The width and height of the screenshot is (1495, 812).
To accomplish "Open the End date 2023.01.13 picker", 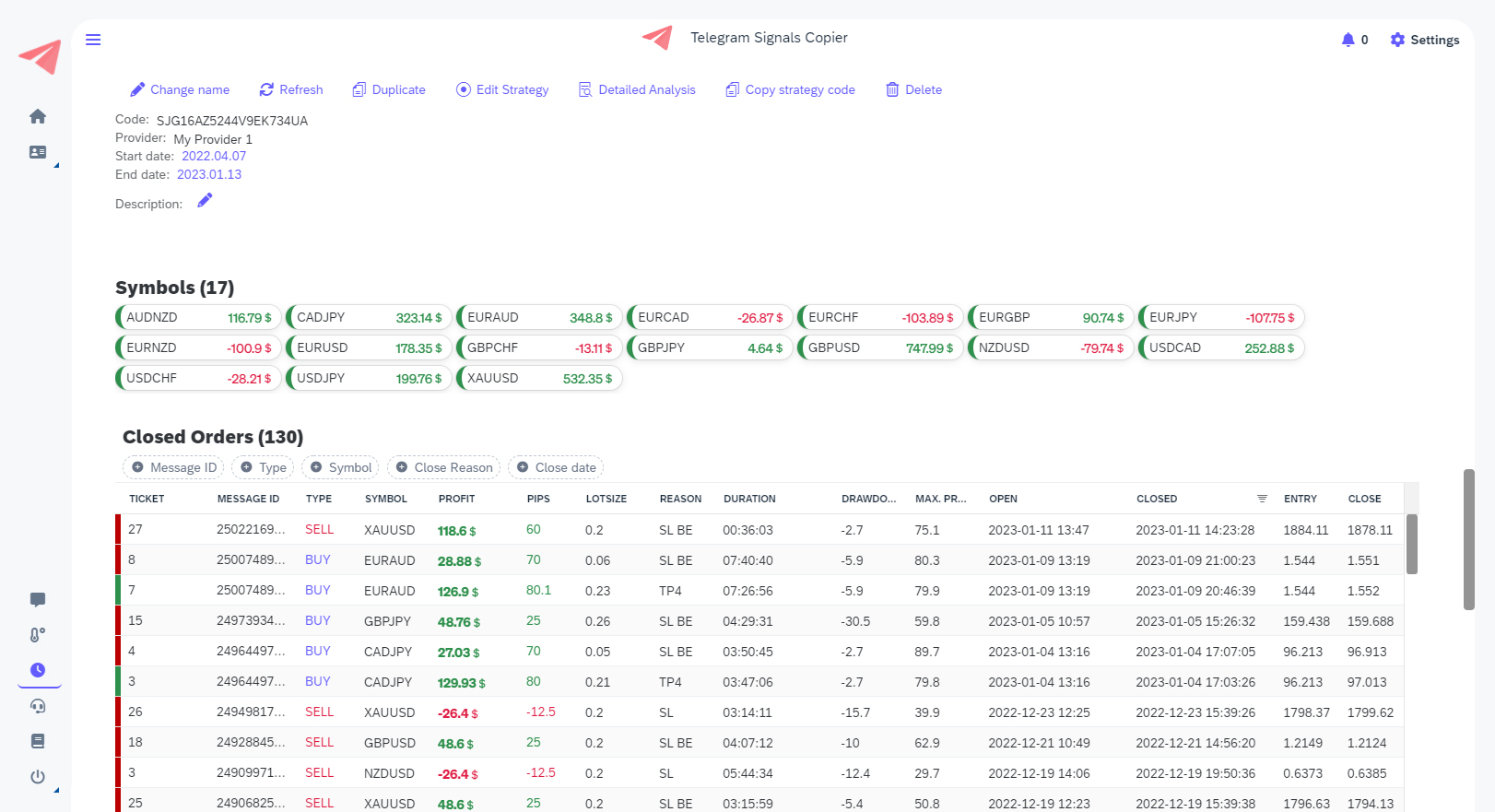I will [x=209, y=174].
